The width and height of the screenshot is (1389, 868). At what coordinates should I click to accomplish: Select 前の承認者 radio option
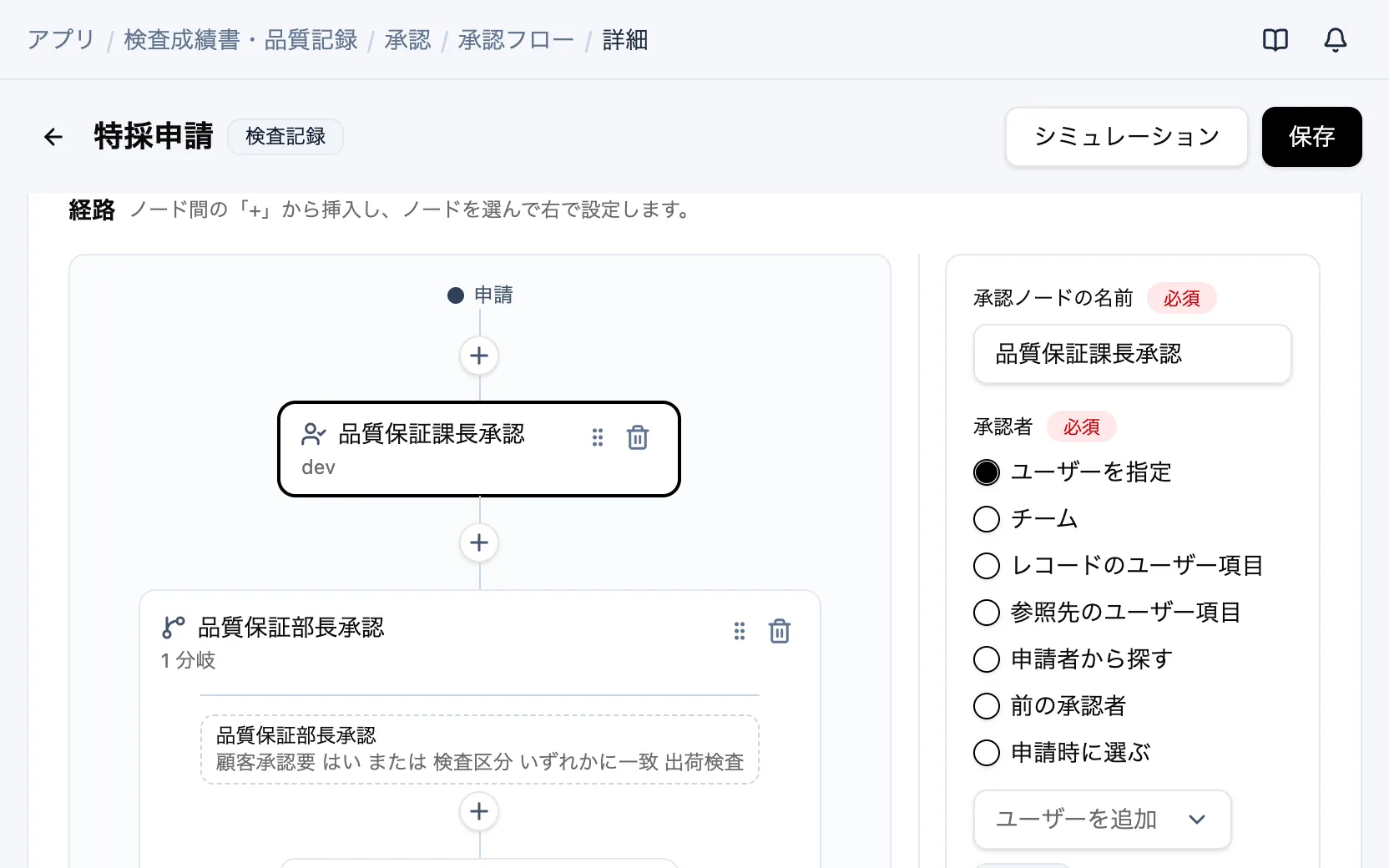coord(986,706)
